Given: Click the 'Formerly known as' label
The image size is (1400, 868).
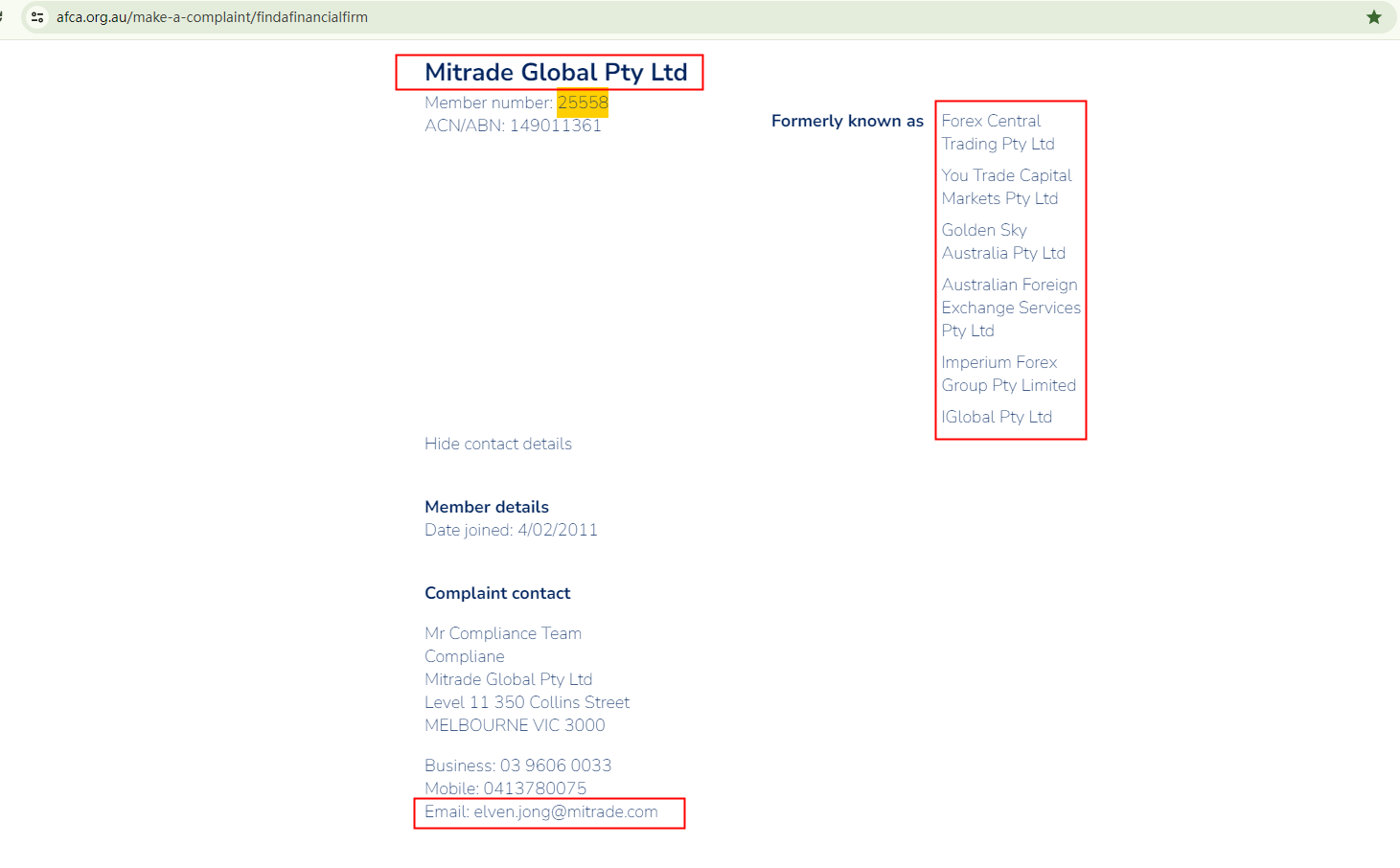Looking at the screenshot, I should pos(847,121).
